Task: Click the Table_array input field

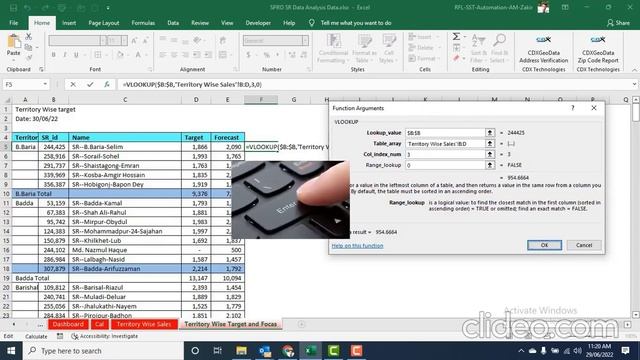Action: (x=445, y=144)
